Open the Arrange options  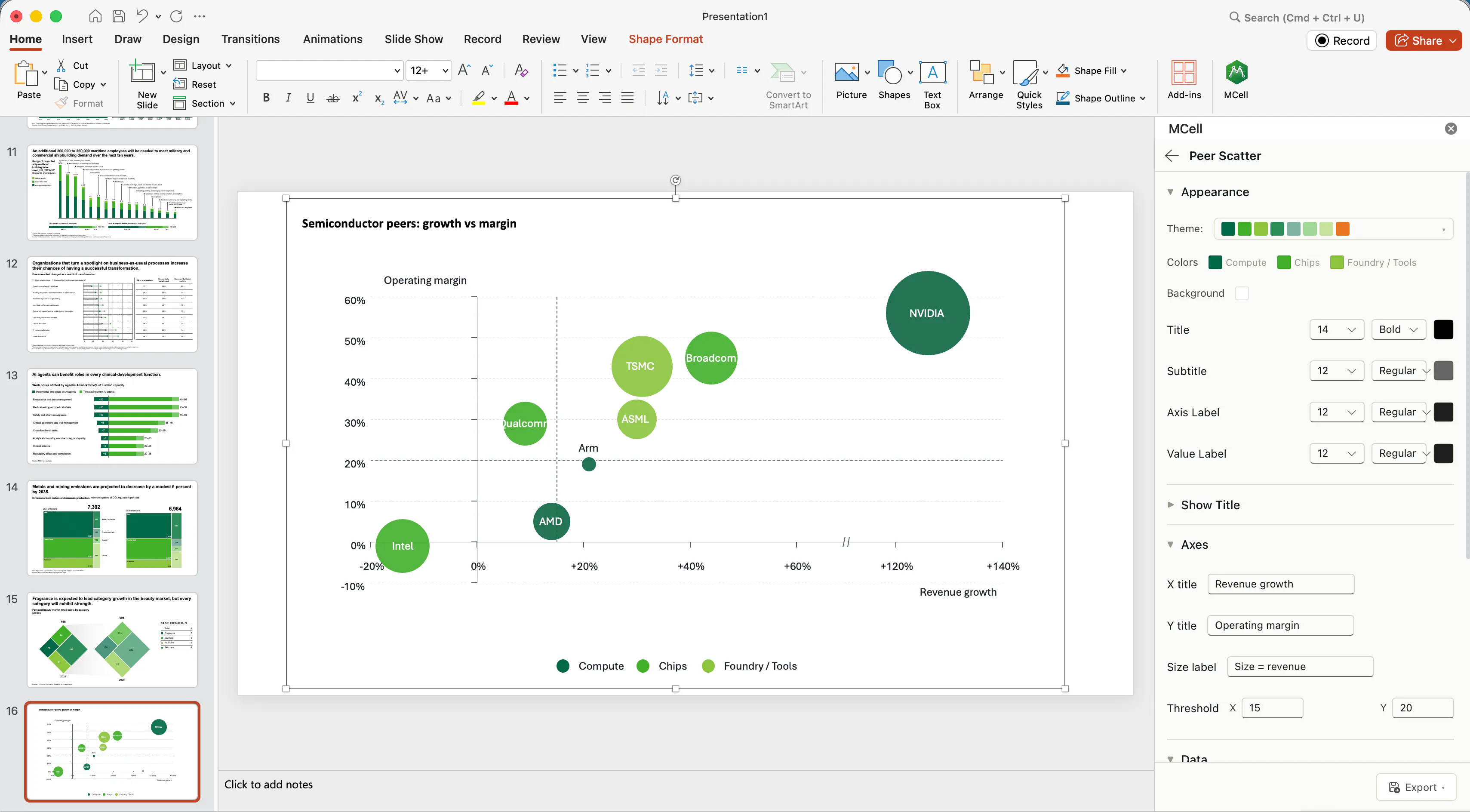pos(985,80)
